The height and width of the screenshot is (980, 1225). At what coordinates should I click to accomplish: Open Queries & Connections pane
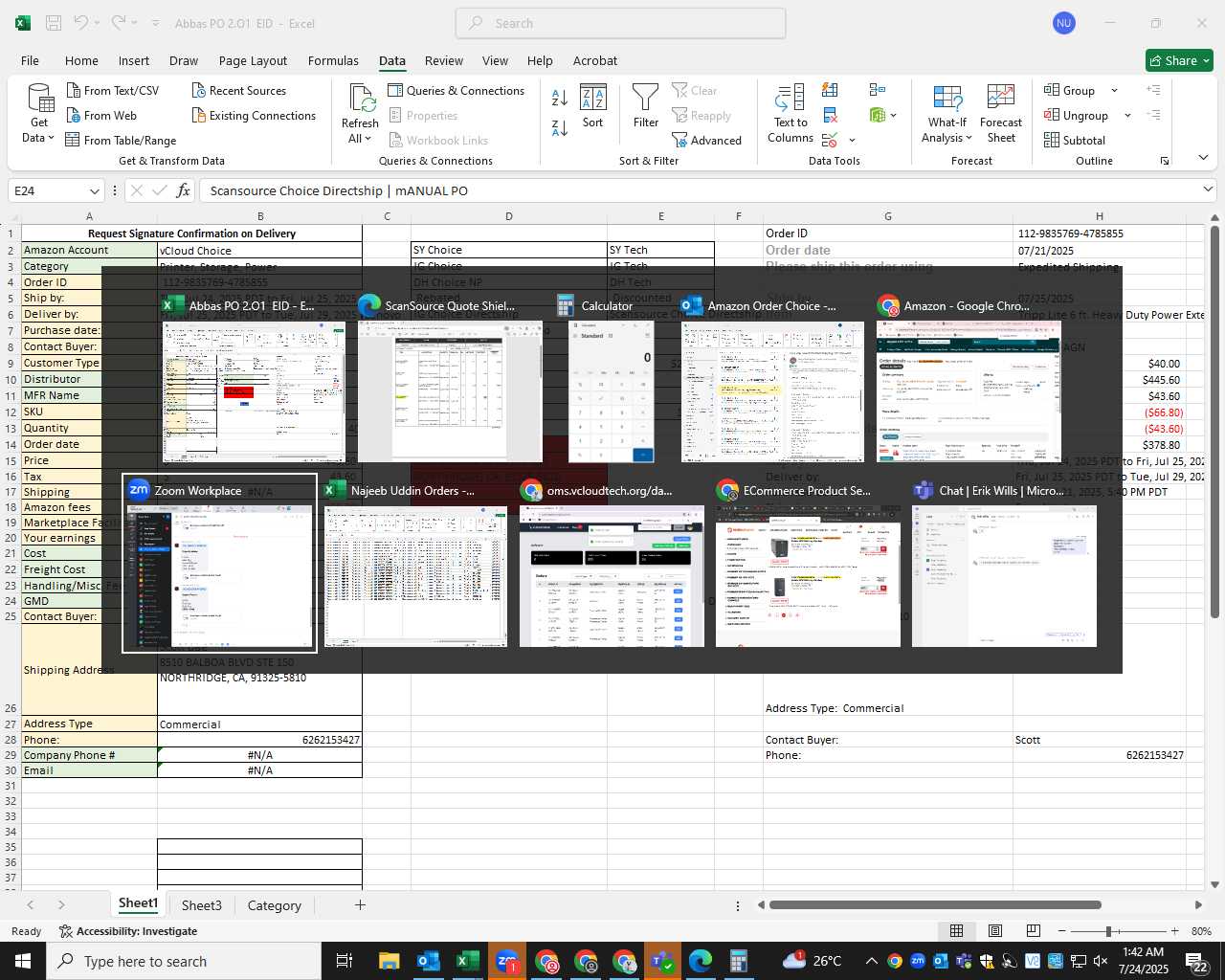pos(456,90)
